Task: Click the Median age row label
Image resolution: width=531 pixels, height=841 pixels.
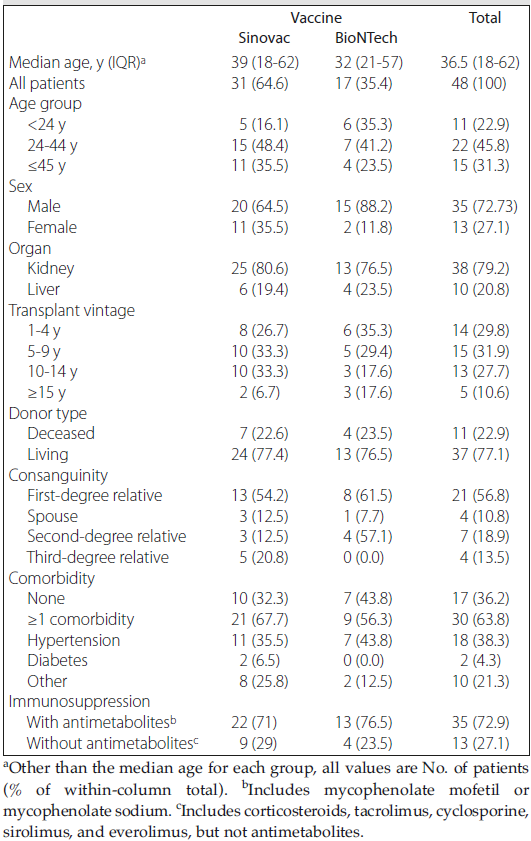Action: point(77,63)
